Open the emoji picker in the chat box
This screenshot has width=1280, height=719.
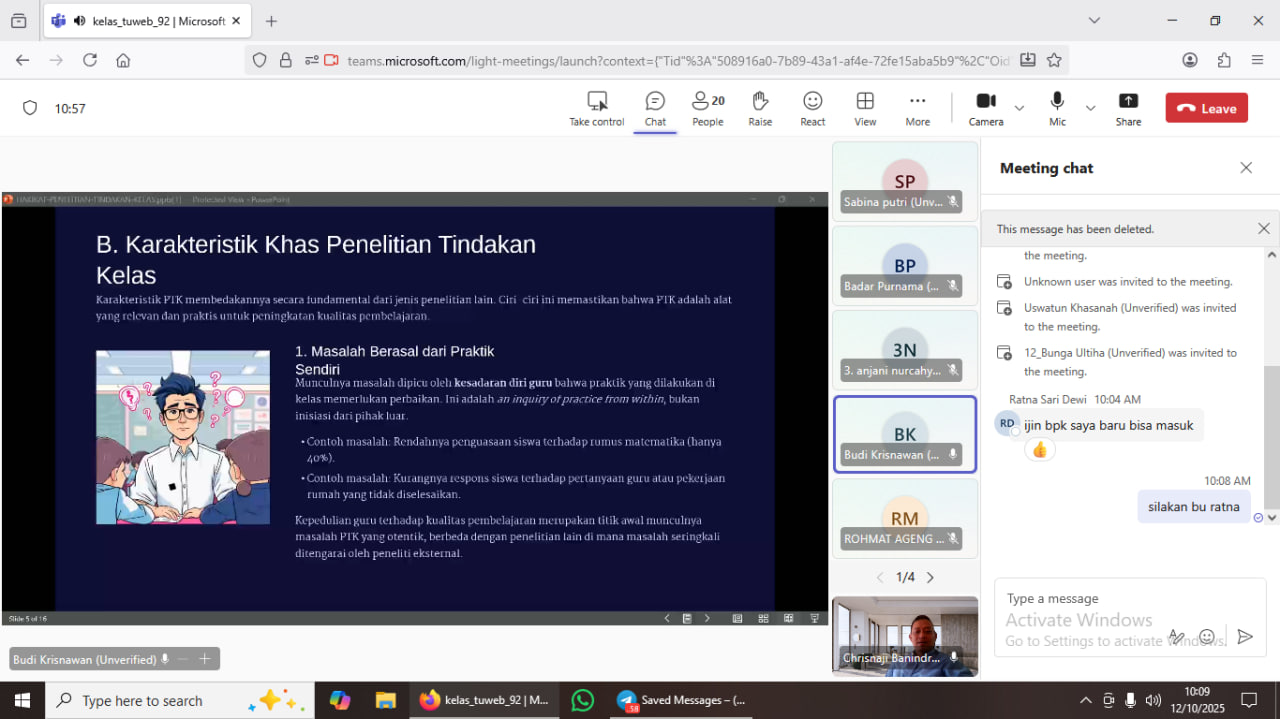pos(1208,637)
